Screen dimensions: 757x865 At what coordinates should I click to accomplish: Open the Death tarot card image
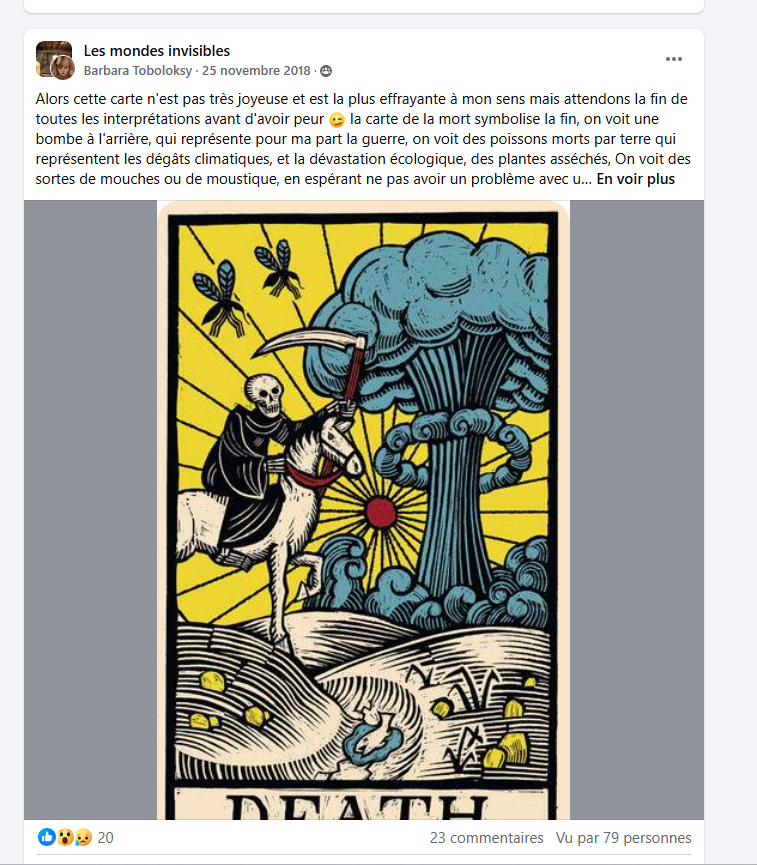(364, 510)
